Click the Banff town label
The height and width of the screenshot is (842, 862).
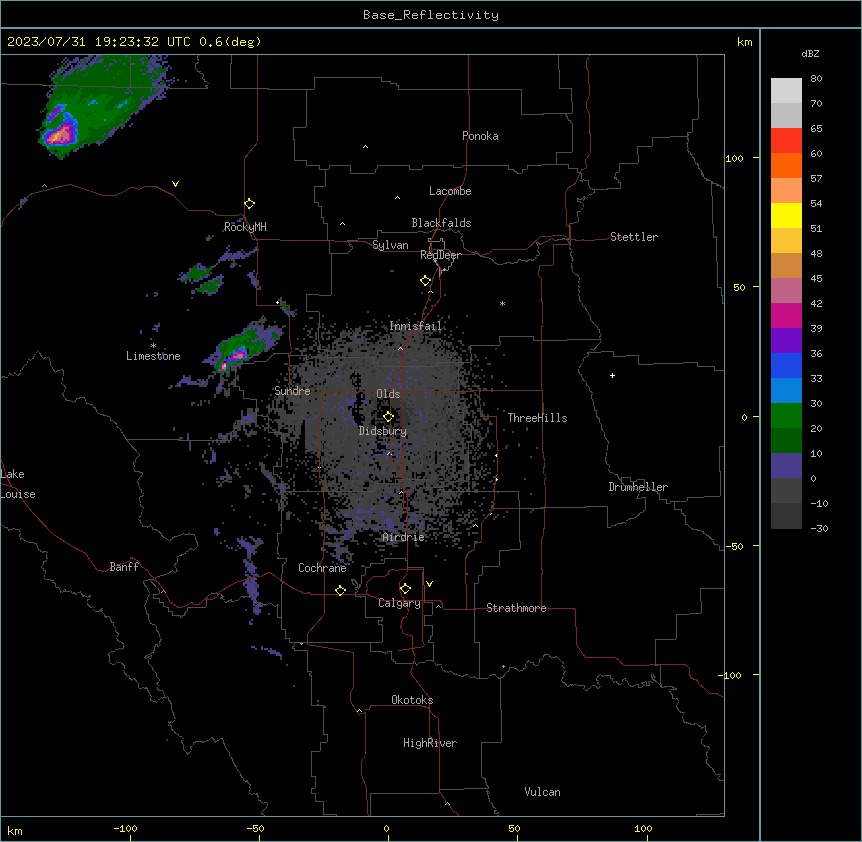pyautogui.click(x=124, y=567)
